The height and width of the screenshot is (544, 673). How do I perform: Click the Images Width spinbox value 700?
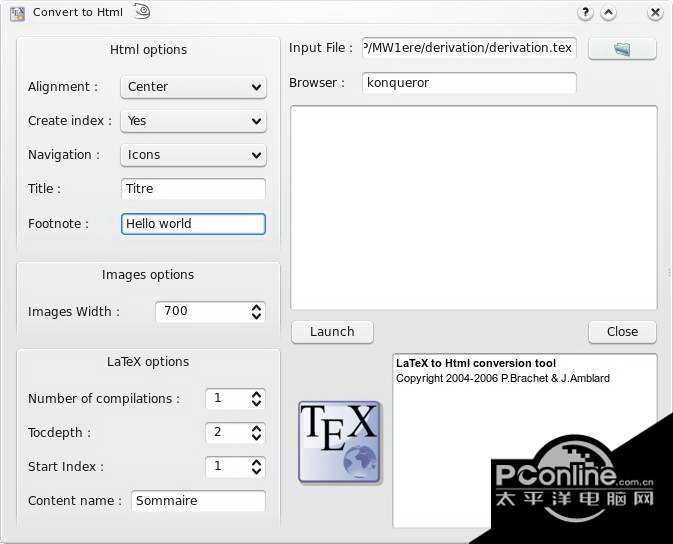coord(202,311)
